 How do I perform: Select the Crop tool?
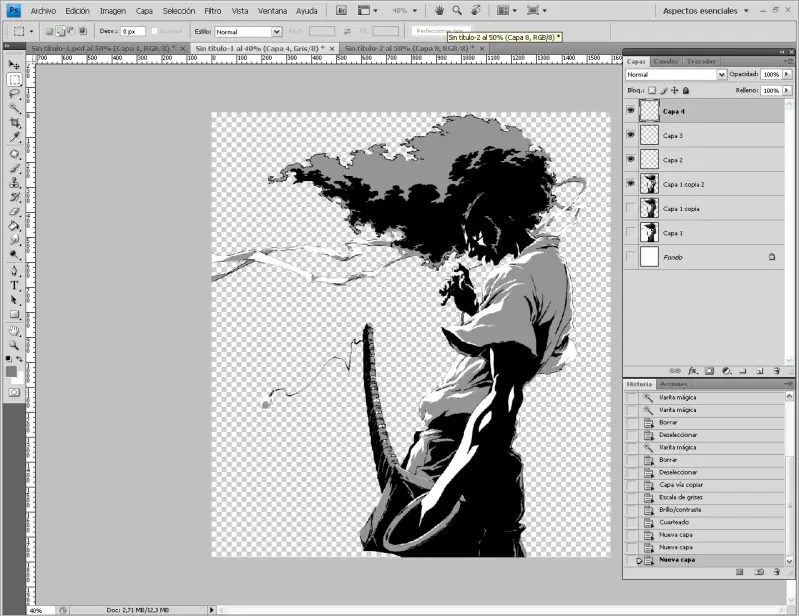[14, 122]
